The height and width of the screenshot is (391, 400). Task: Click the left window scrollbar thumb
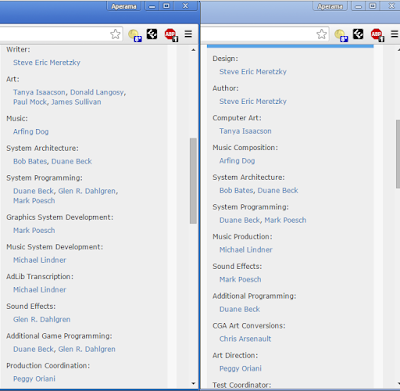click(x=193, y=181)
